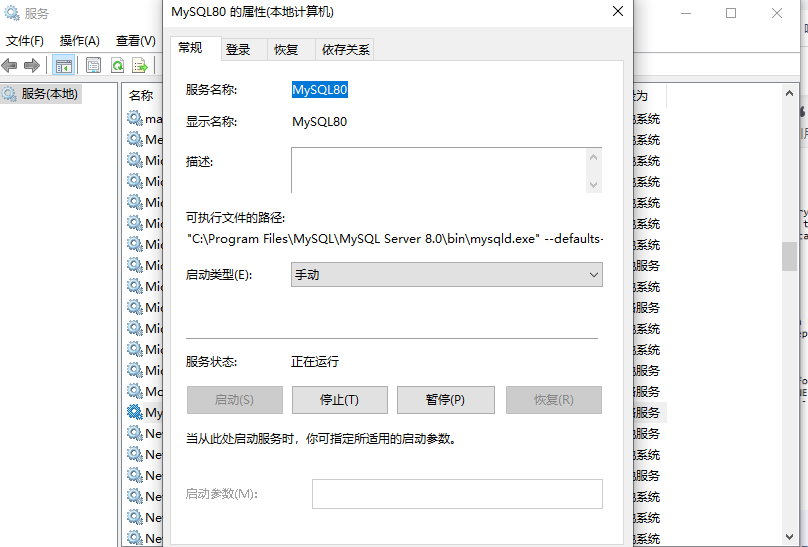Click inside the 描述 text box
The height and width of the screenshot is (547, 808).
pos(439,170)
